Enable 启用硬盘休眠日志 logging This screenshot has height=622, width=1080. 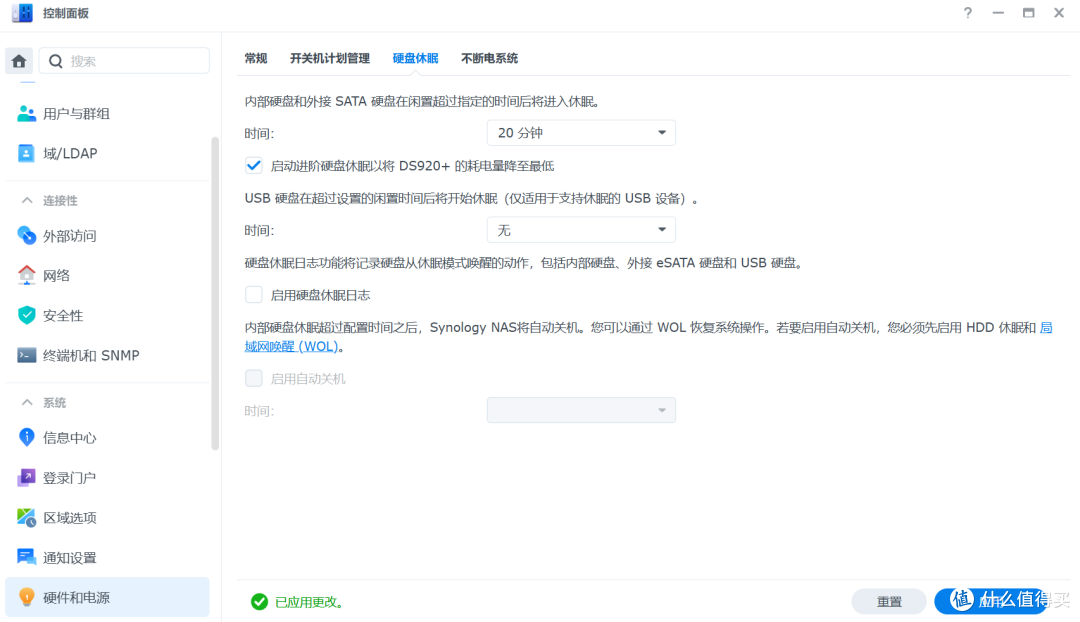[x=253, y=294]
